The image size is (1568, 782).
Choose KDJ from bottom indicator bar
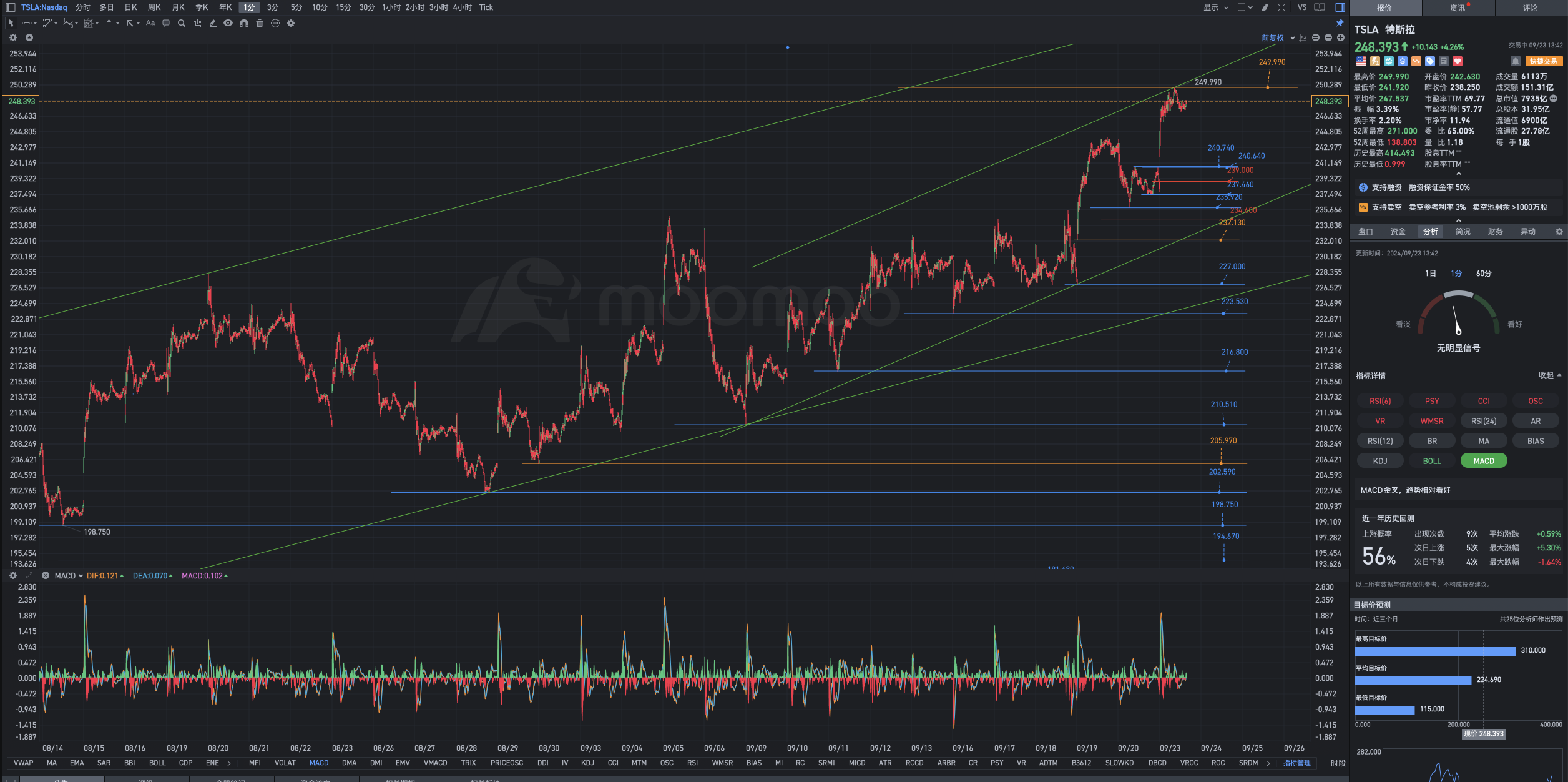click(x=587, y=763)
